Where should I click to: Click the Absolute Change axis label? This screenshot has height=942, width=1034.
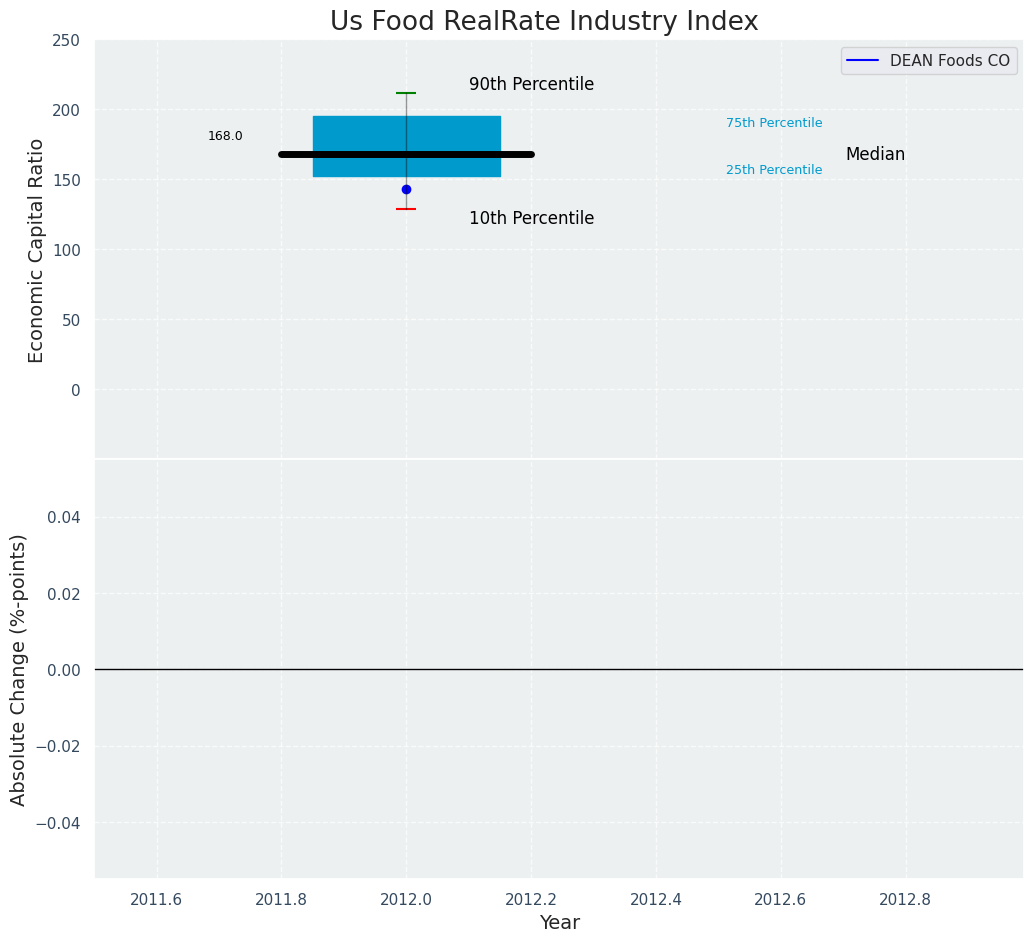click(19, 669)
